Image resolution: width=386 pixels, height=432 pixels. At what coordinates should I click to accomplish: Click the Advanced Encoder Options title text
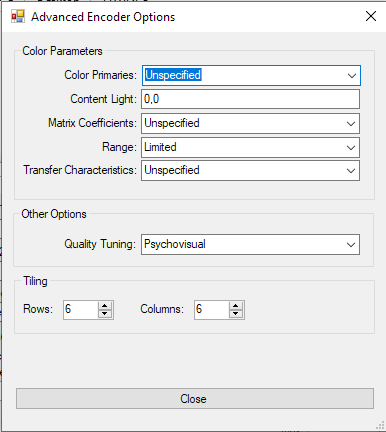[103, 17]
